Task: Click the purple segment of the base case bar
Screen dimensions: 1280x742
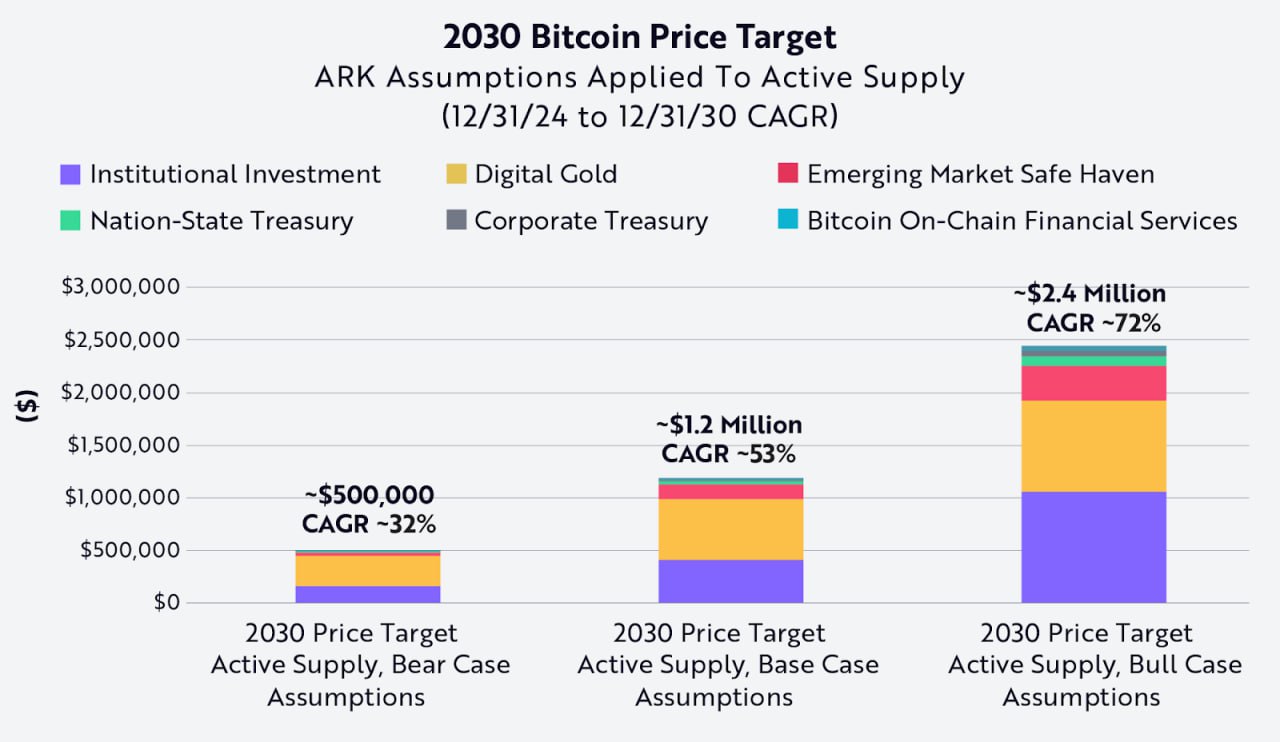Action: coord(730,580)
